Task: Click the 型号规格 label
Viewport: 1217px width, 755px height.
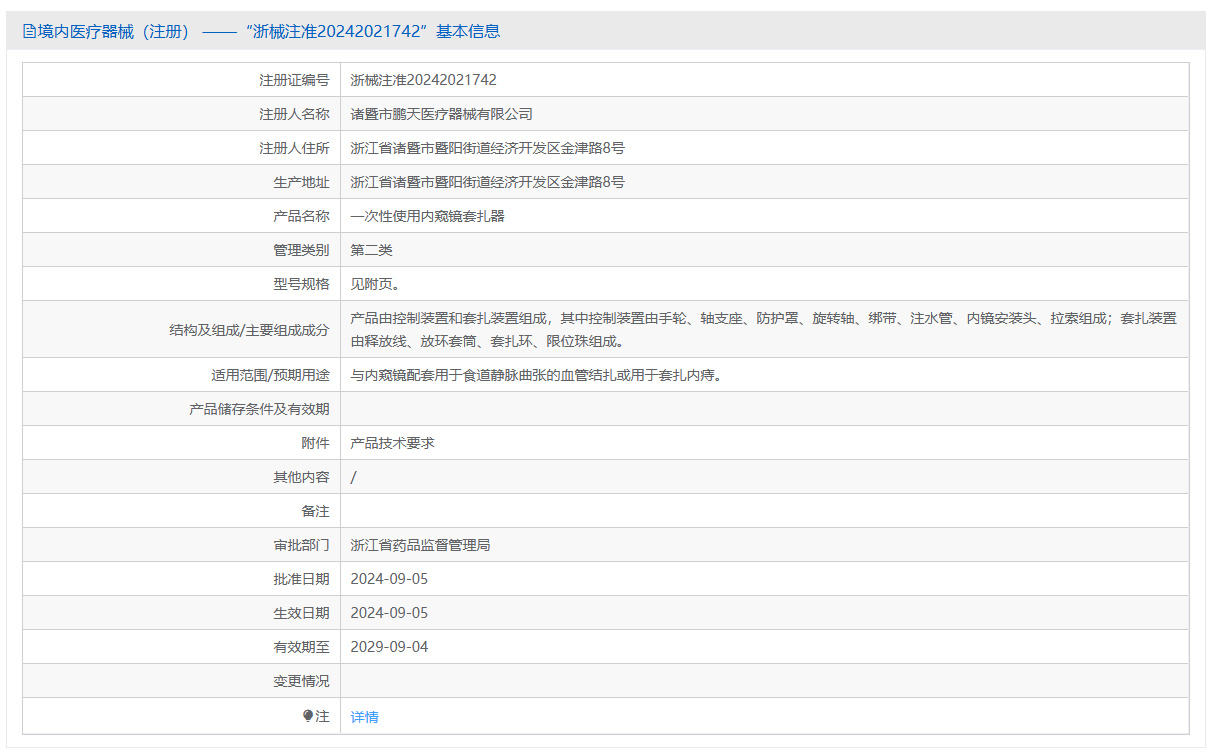Action: [x=301, y=284]
